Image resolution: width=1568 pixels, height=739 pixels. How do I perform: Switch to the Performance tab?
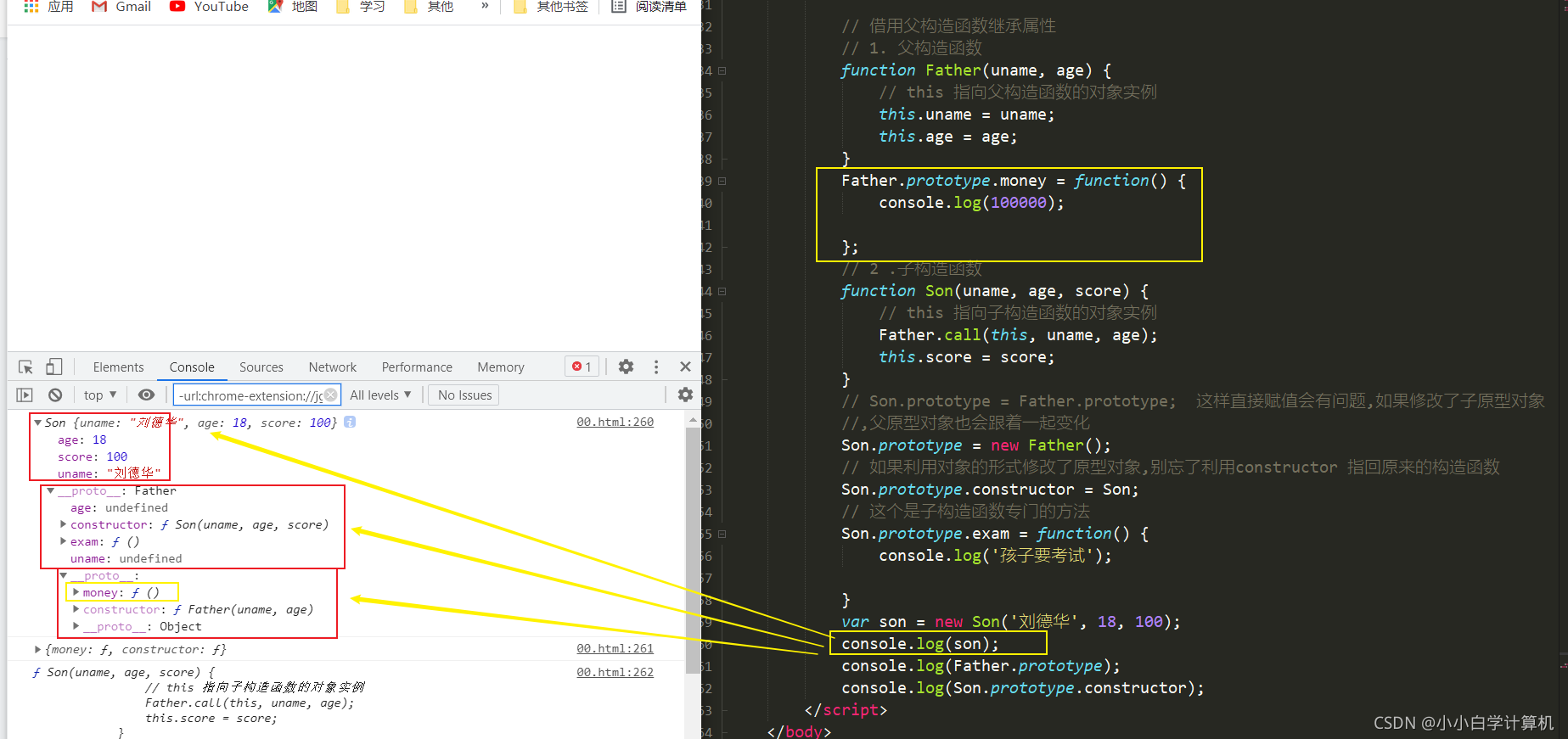(417, 367)
